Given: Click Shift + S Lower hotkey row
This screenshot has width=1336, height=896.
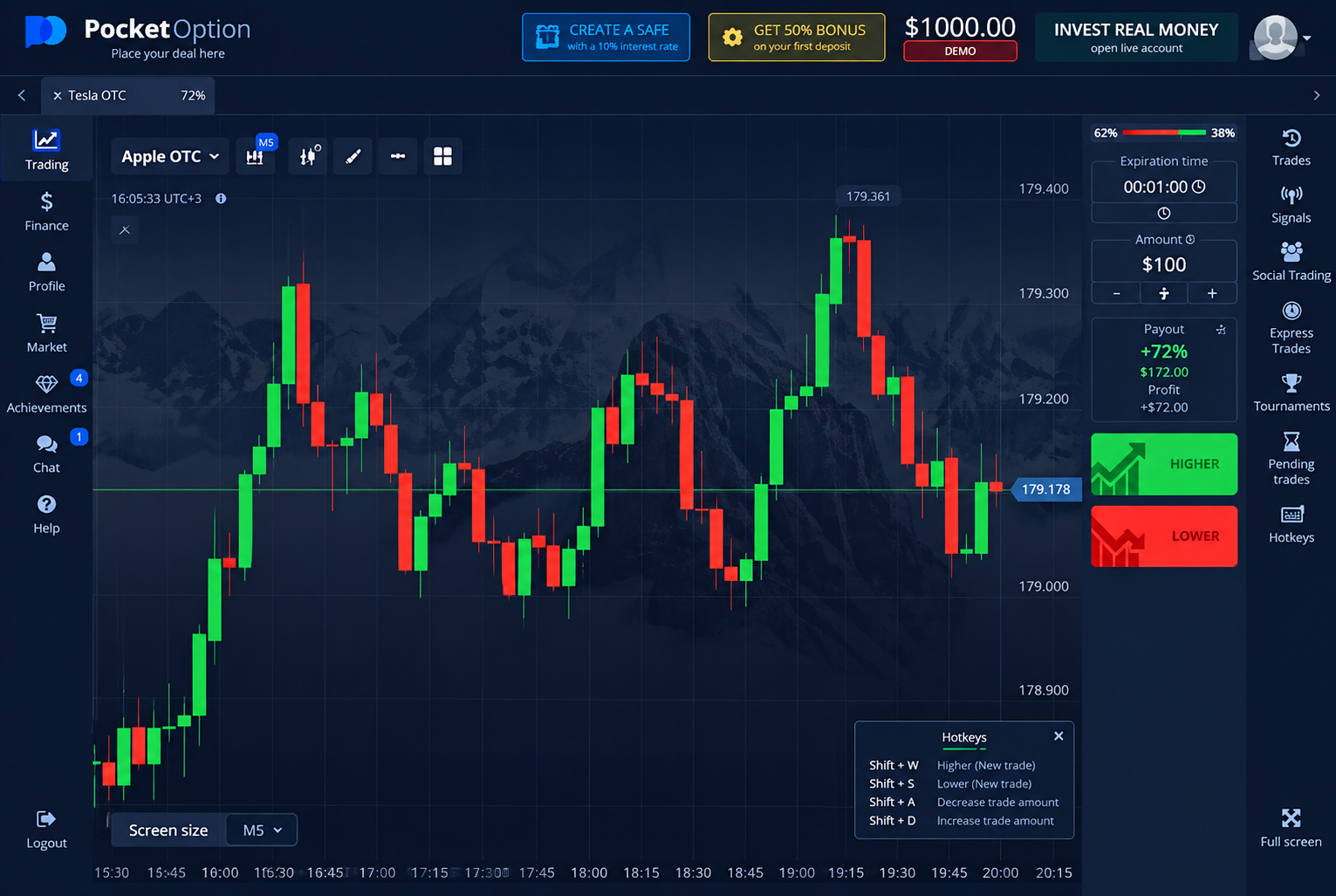Looking at the screenshot, I should [x=963, y=783].
